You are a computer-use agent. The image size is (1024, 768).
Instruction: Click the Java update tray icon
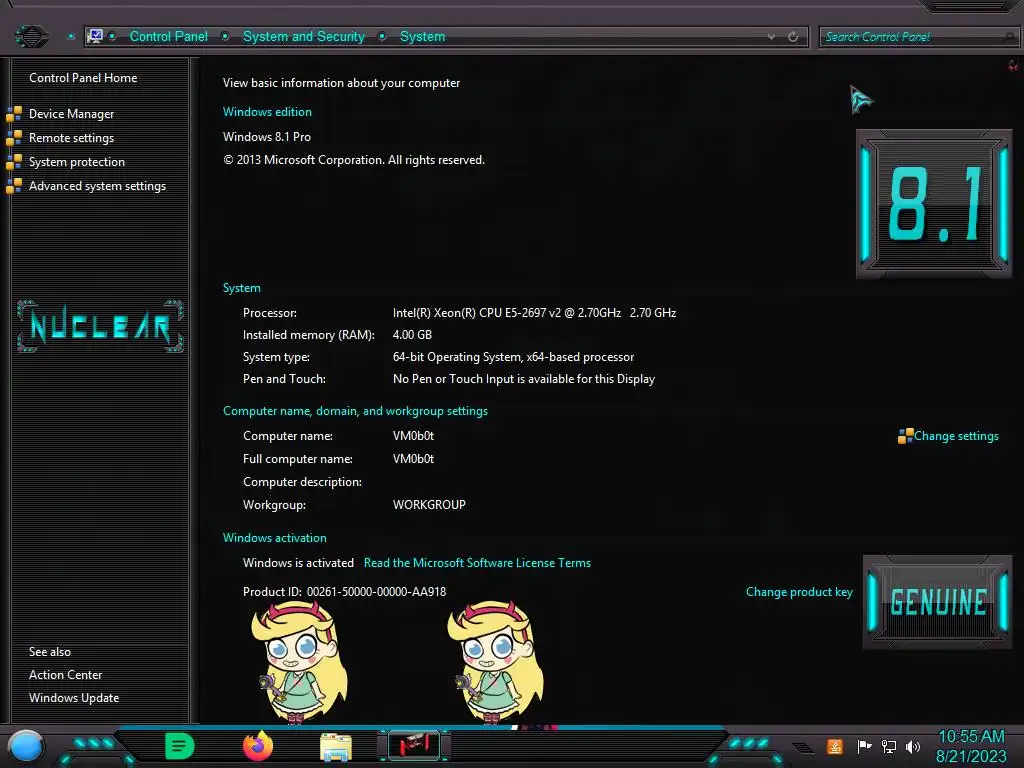click(835, 746)
